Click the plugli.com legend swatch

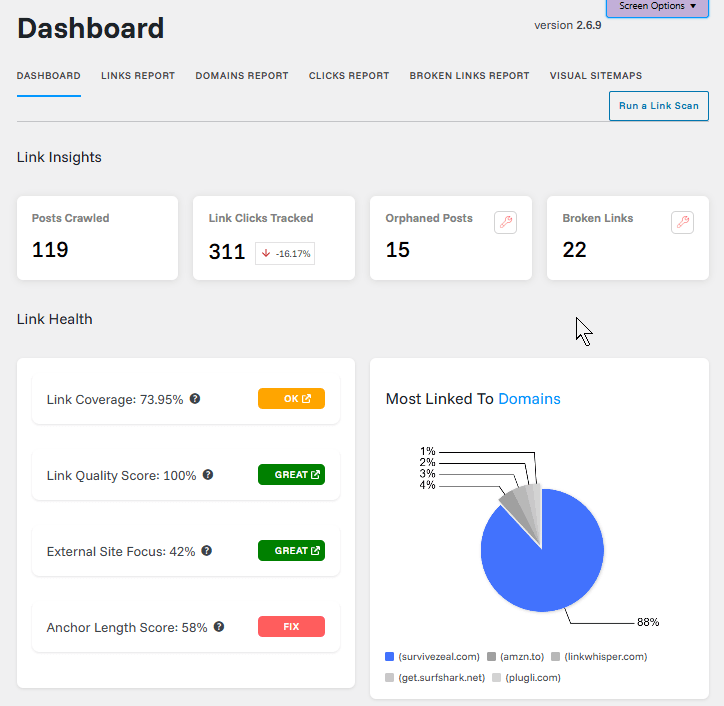496,677
